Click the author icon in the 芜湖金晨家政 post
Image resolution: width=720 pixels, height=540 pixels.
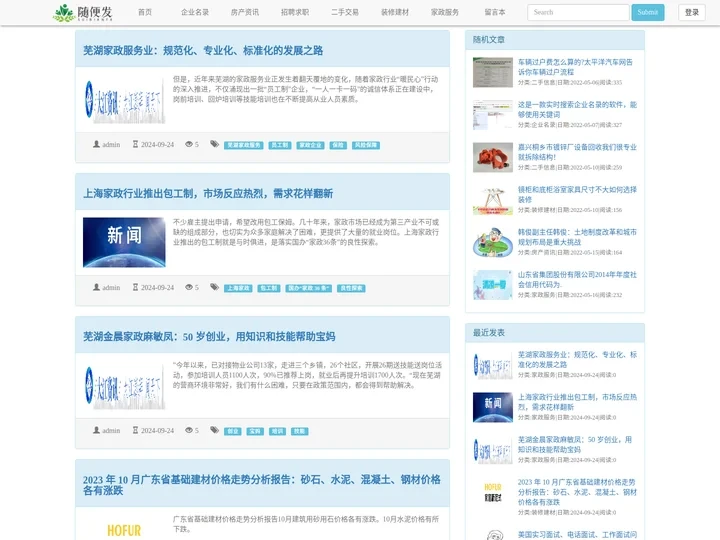96,430
